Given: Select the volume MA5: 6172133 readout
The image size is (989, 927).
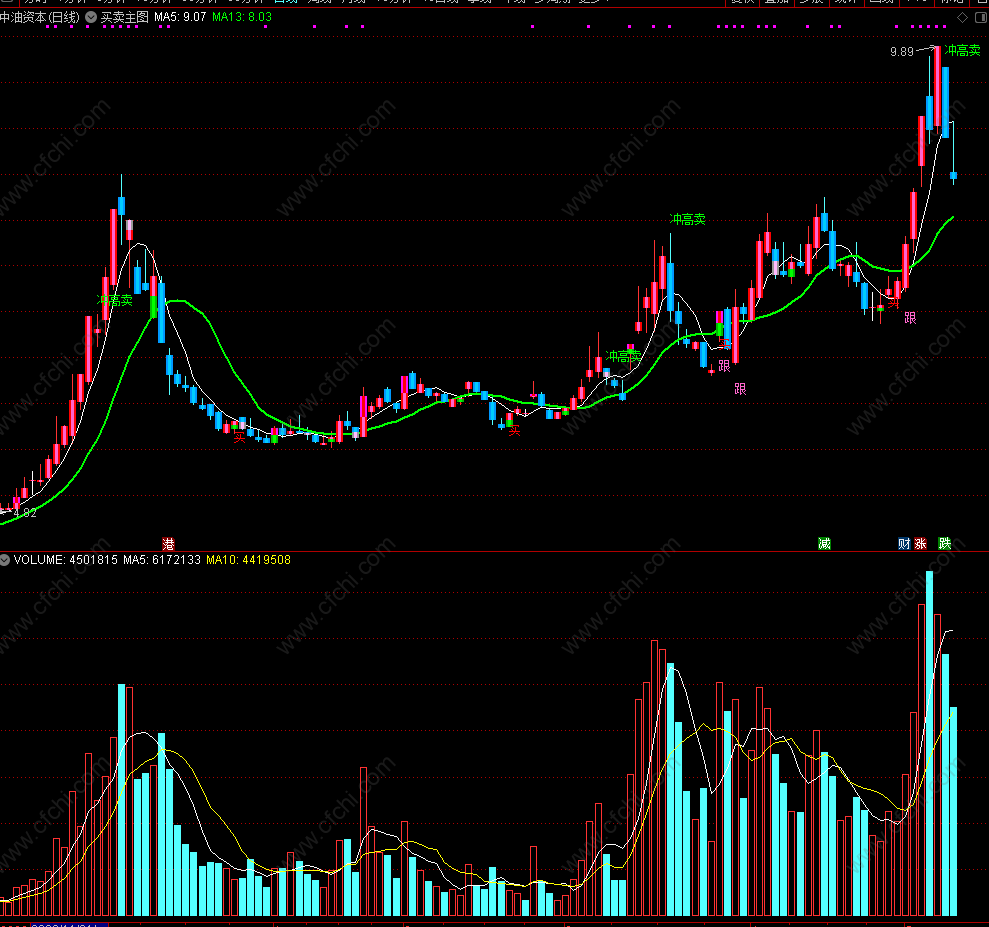Looking at the screenshot, I should (162, 559).
